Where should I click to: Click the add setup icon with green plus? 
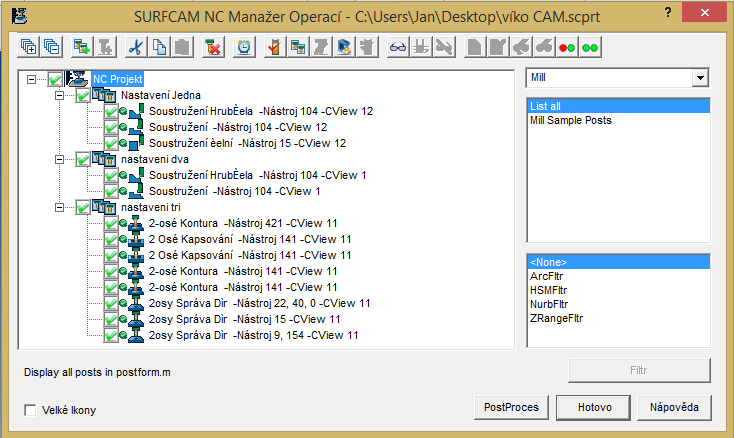[x=82, y=47]
